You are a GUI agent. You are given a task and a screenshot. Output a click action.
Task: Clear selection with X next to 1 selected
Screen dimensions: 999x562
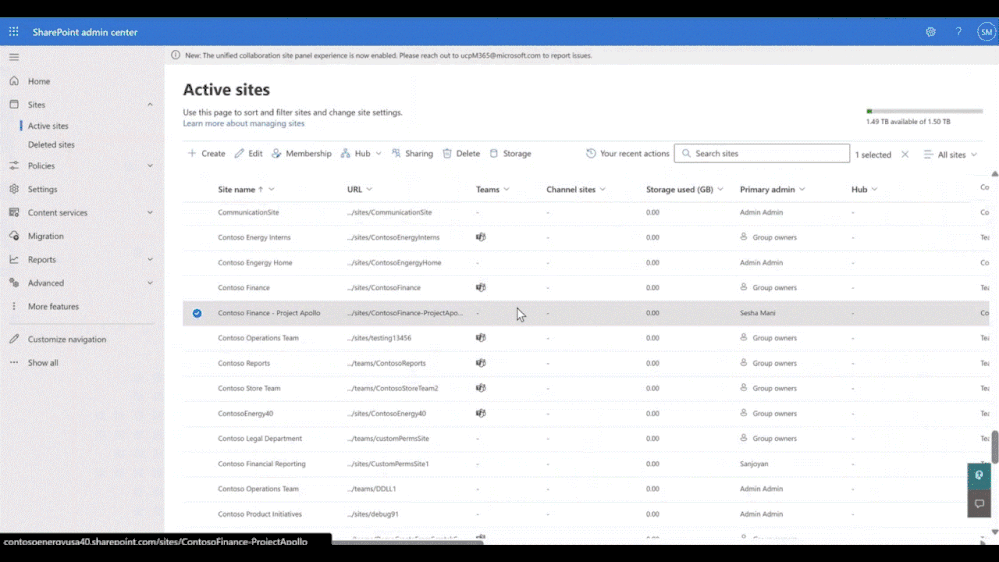pos(905,154)
